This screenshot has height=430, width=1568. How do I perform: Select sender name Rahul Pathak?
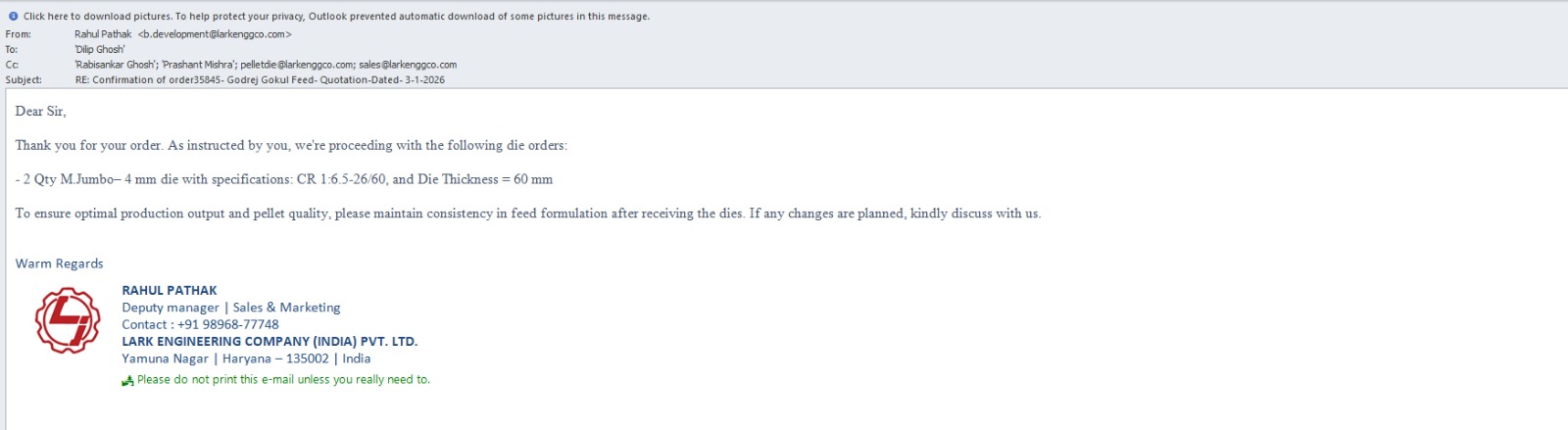click(103, 34)
